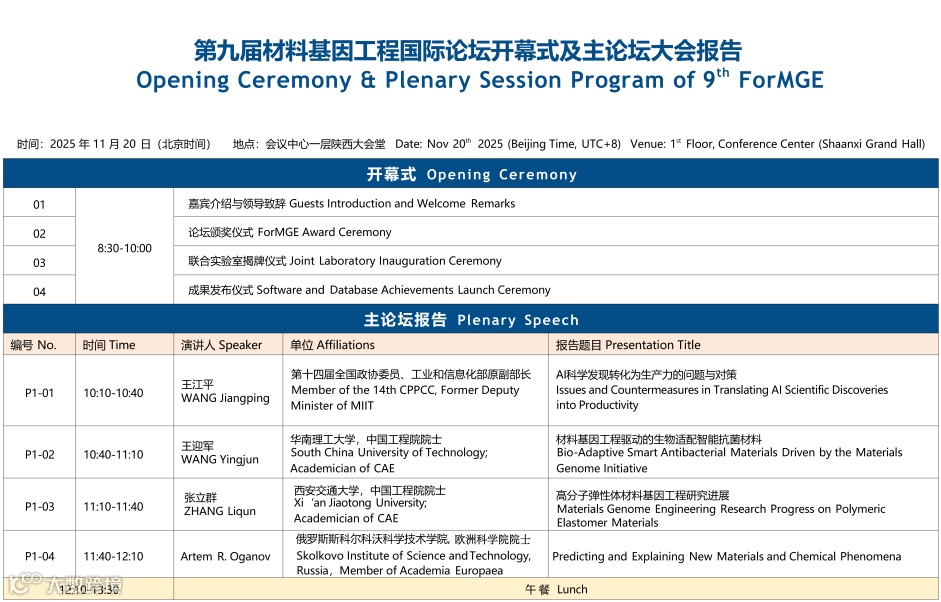Click the Chinese title 第九届材料基因工程国际论坛开幕式及主论坛大会报告

pos(467,51)
